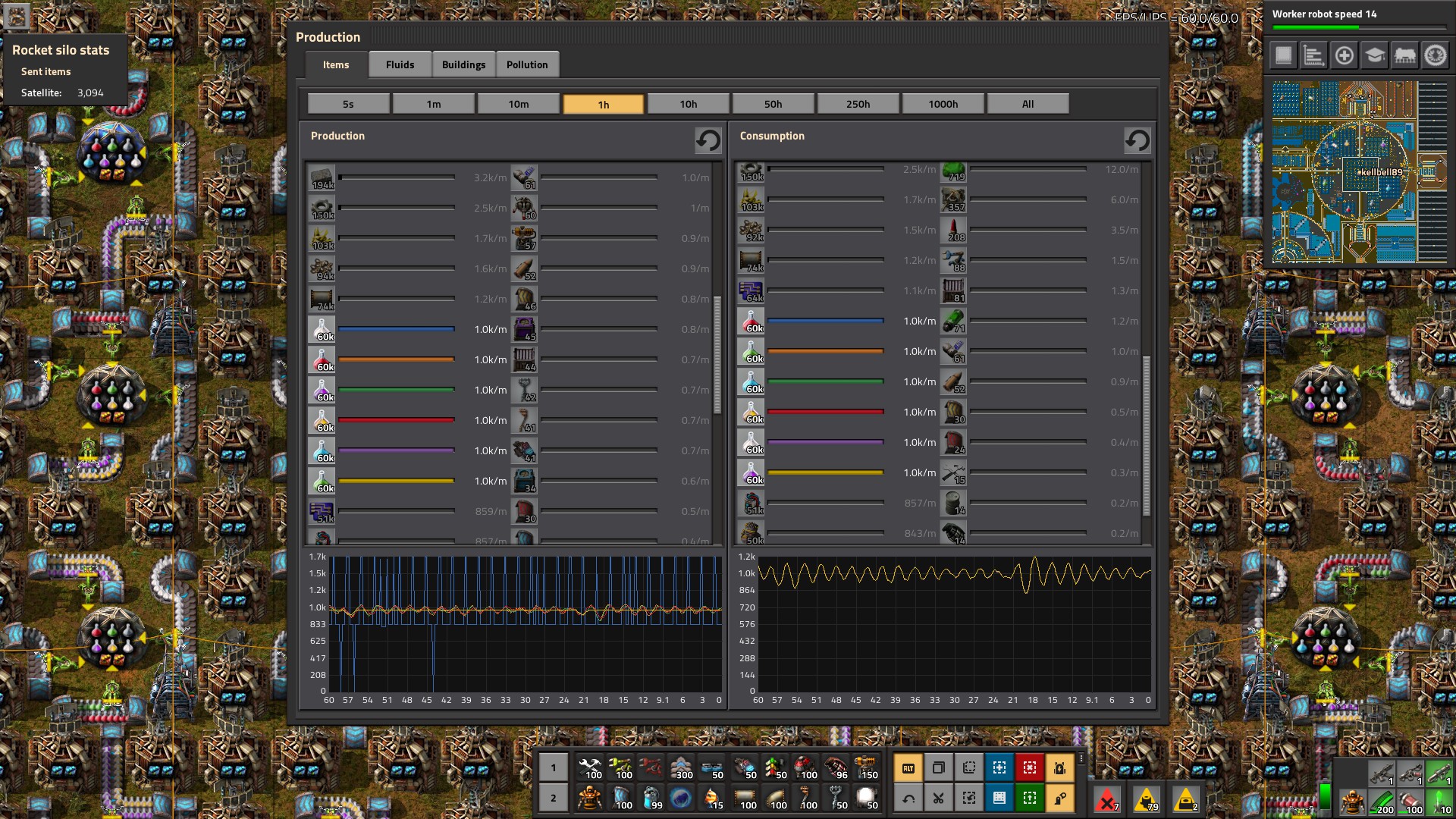The image size is (1456, 819).
Task: Select the highlighted 1h time range
Action: click(x=604, y=104)
